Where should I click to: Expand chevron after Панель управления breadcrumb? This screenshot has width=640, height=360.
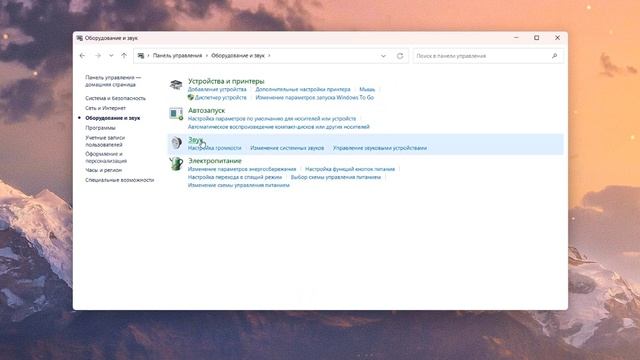(207, 56)
